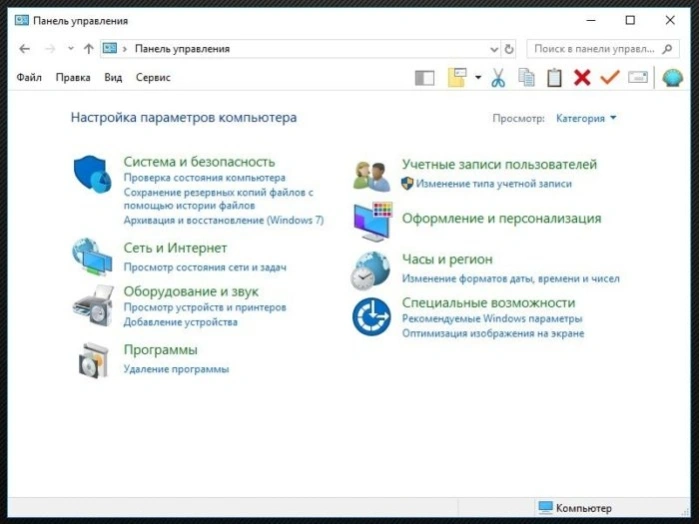Open Архивация и восстановление (Windows 7)
Image resolution: width=699 pixels, height=524 pixels.
pos(224,220)
